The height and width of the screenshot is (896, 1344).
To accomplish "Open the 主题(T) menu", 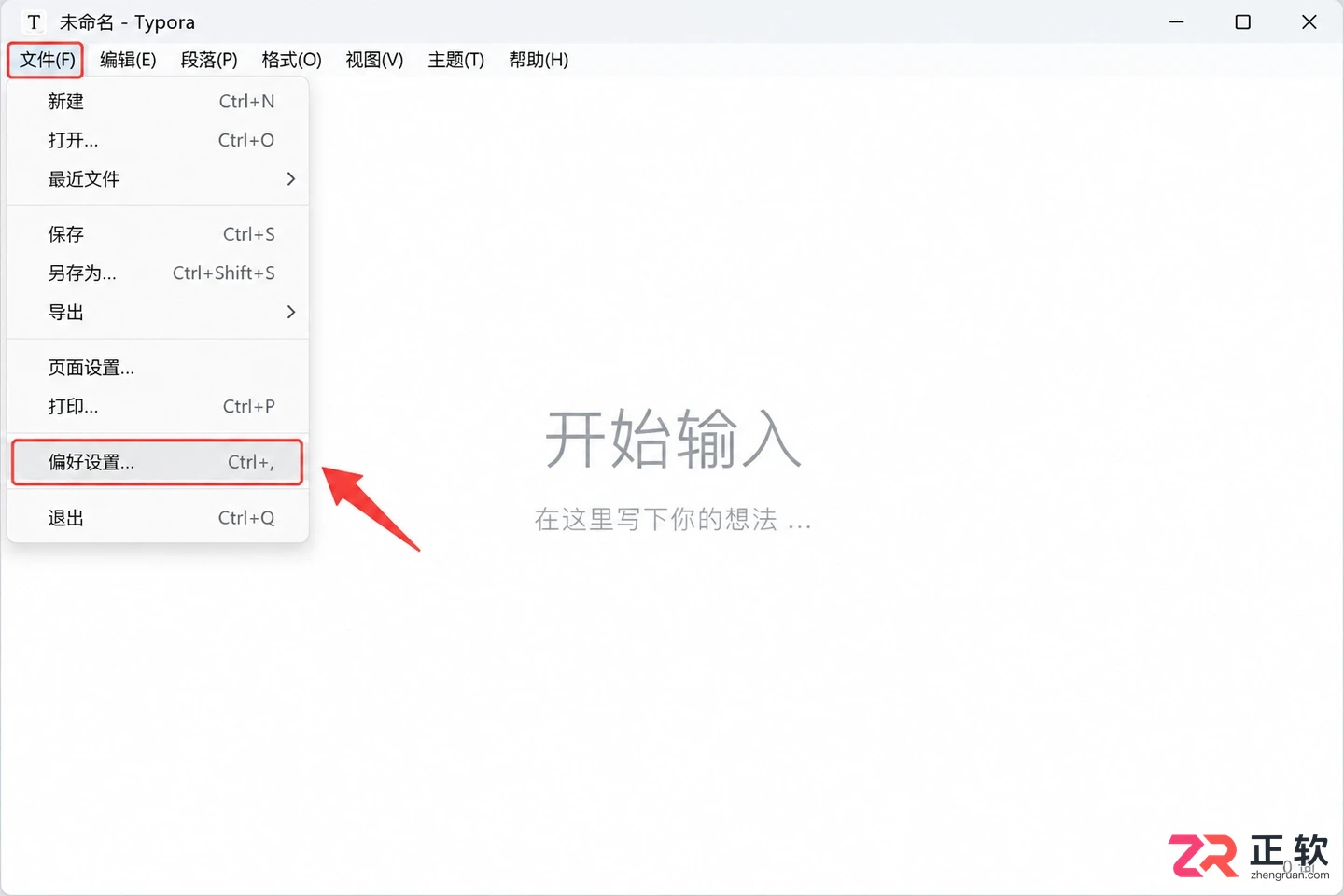I will coord(455,60).
